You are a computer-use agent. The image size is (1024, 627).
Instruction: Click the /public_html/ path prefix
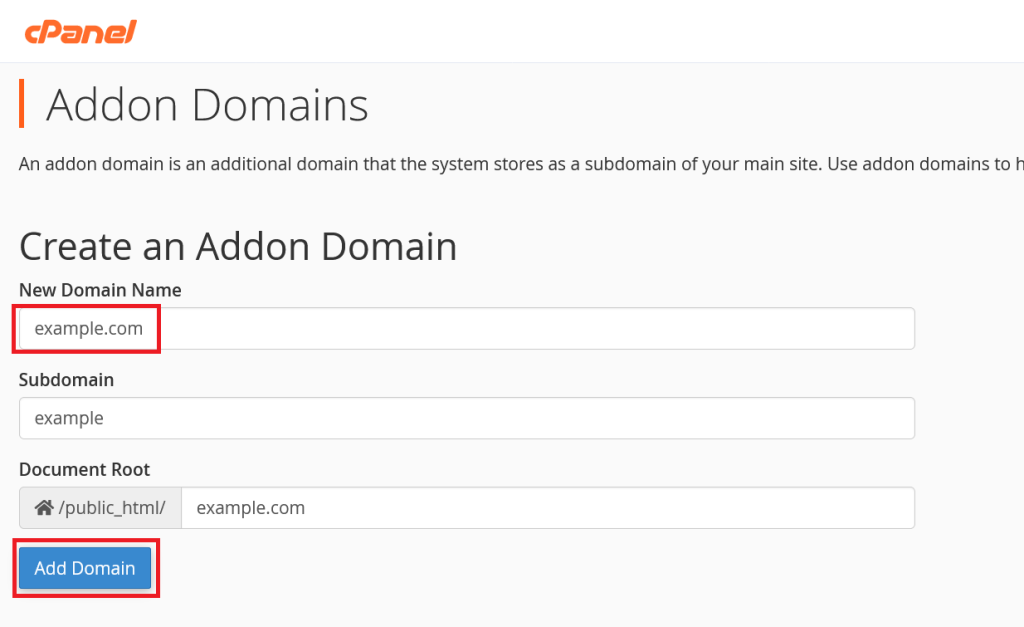[112, 508]
